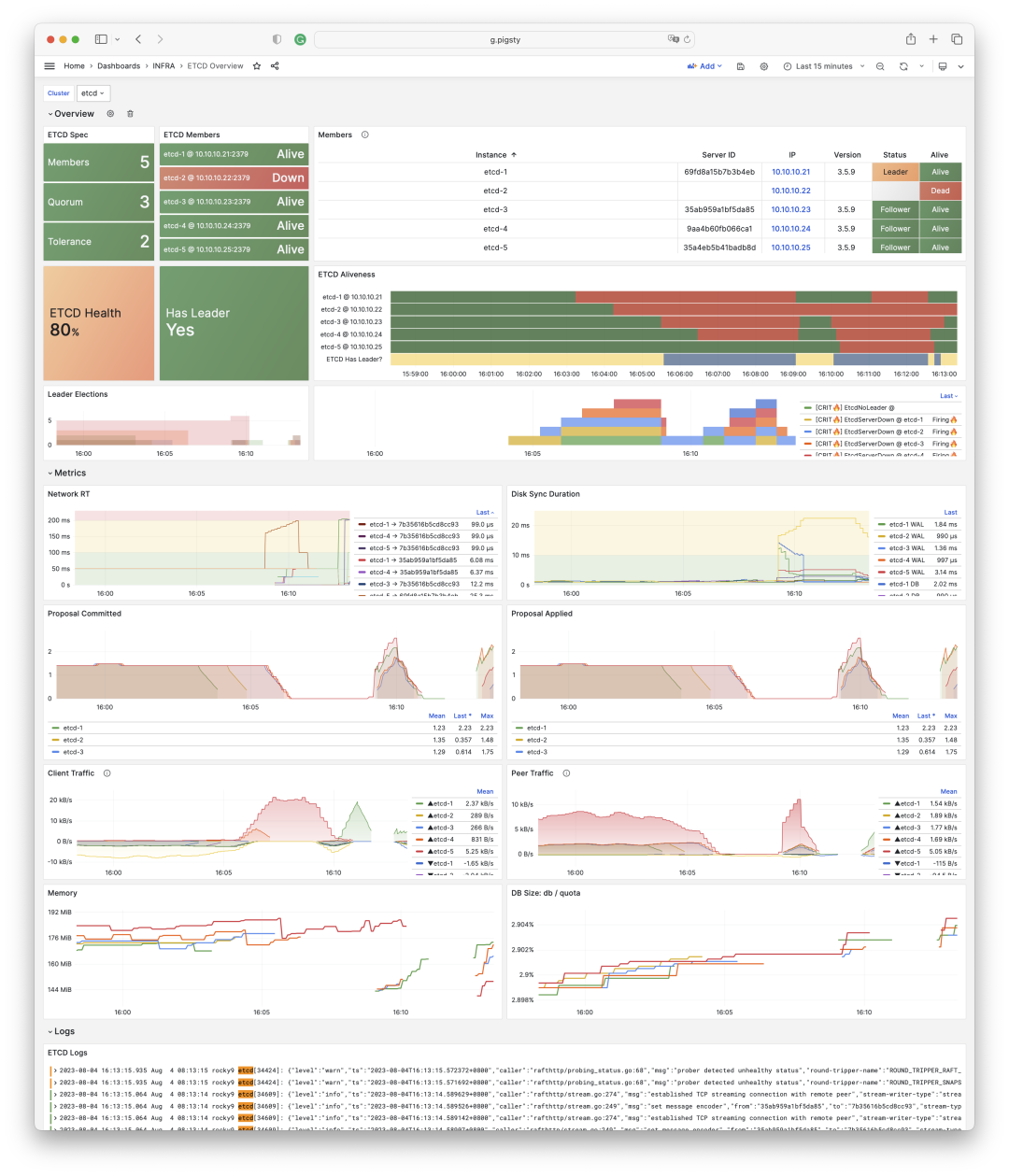Toggle etcd-1 series in Proposal Committed legend
Viewport: 1009px width, 1176px height.
click(x=73, y=728)
